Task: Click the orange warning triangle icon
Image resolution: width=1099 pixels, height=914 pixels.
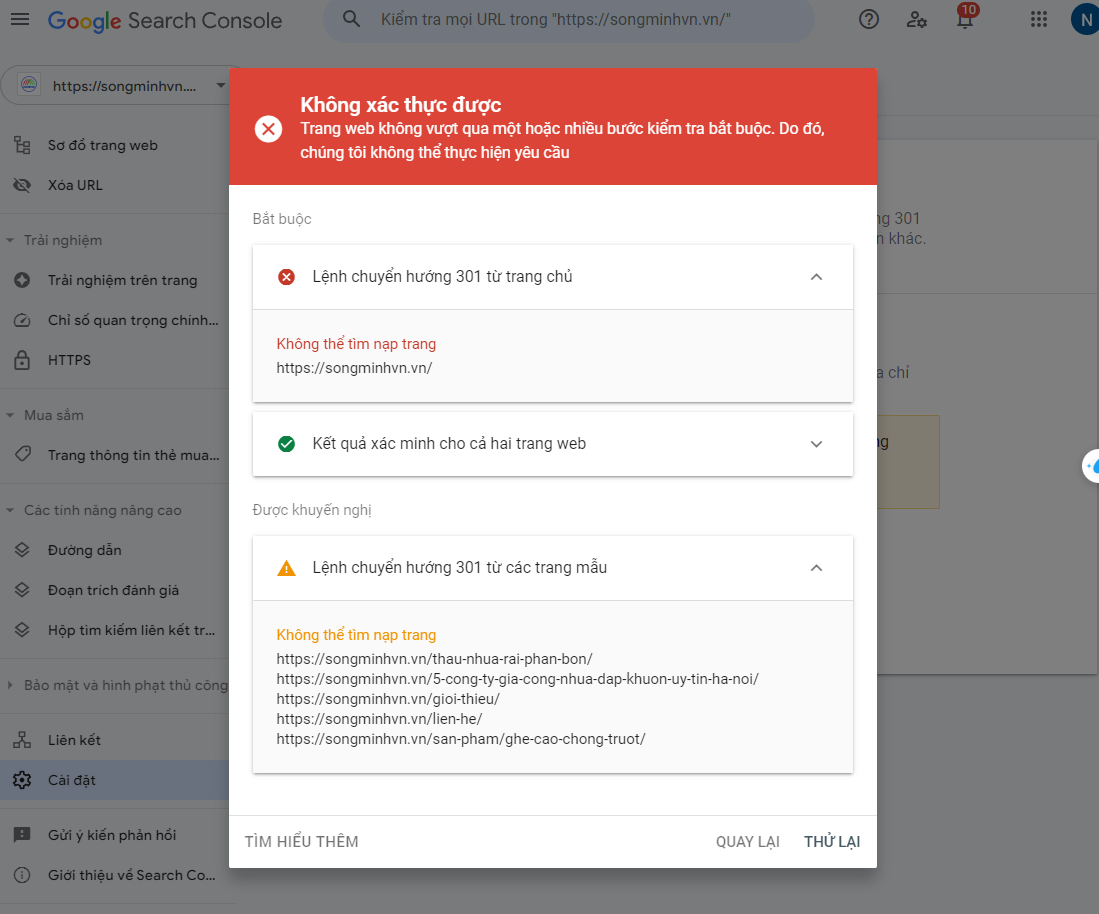Action: pos(287,568)
